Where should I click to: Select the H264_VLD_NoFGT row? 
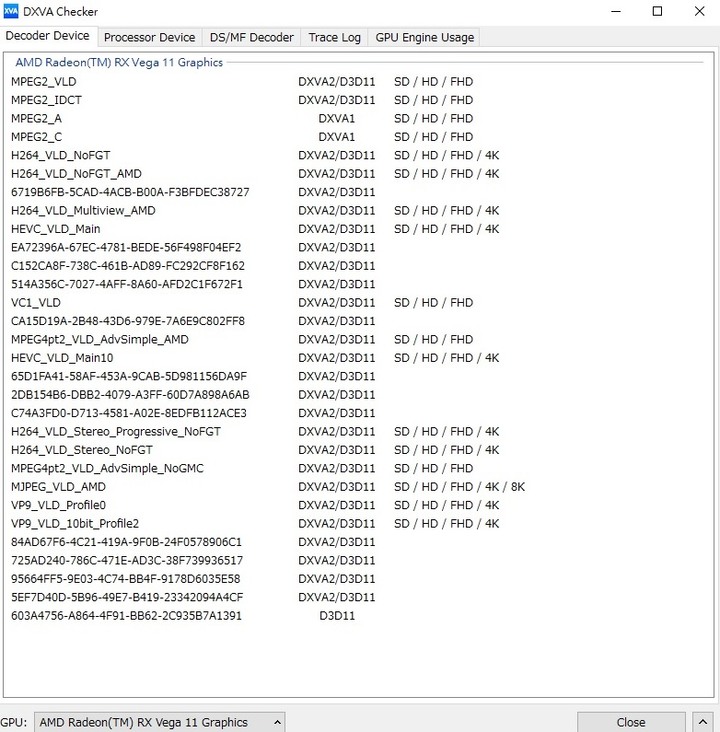255,155
